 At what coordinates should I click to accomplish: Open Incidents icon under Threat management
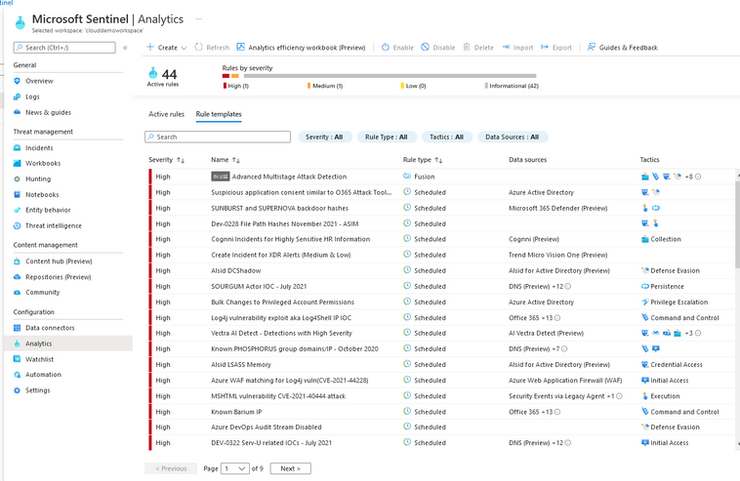point(17,148)
